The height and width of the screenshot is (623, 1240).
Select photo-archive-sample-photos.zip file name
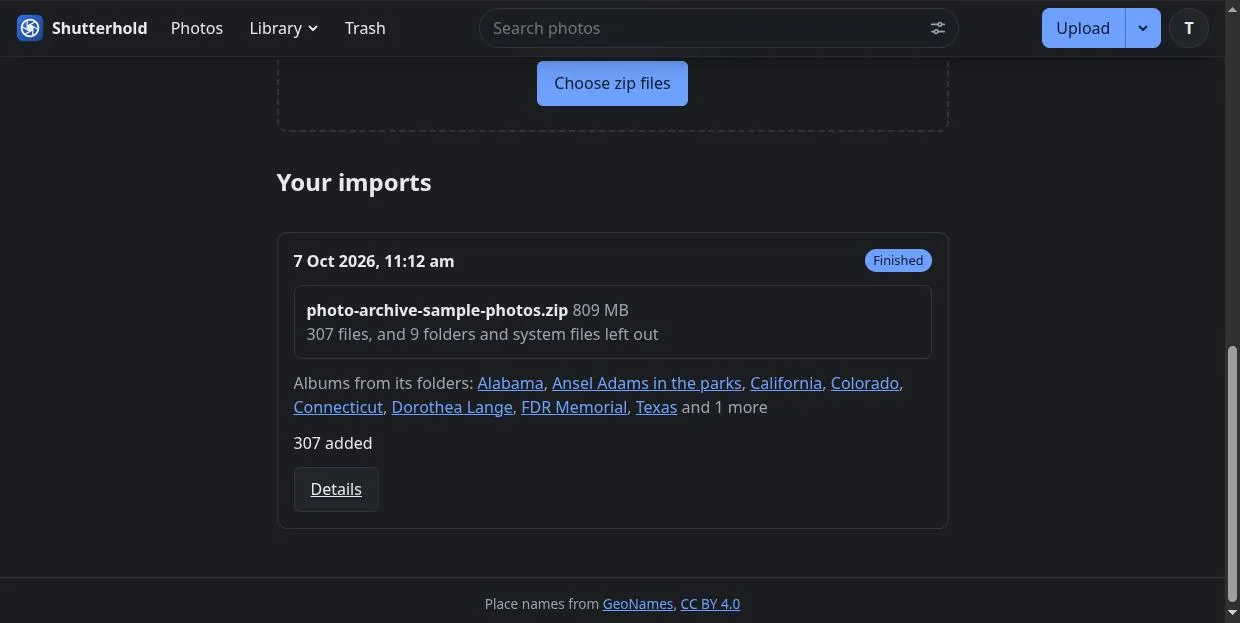point(437,310)
